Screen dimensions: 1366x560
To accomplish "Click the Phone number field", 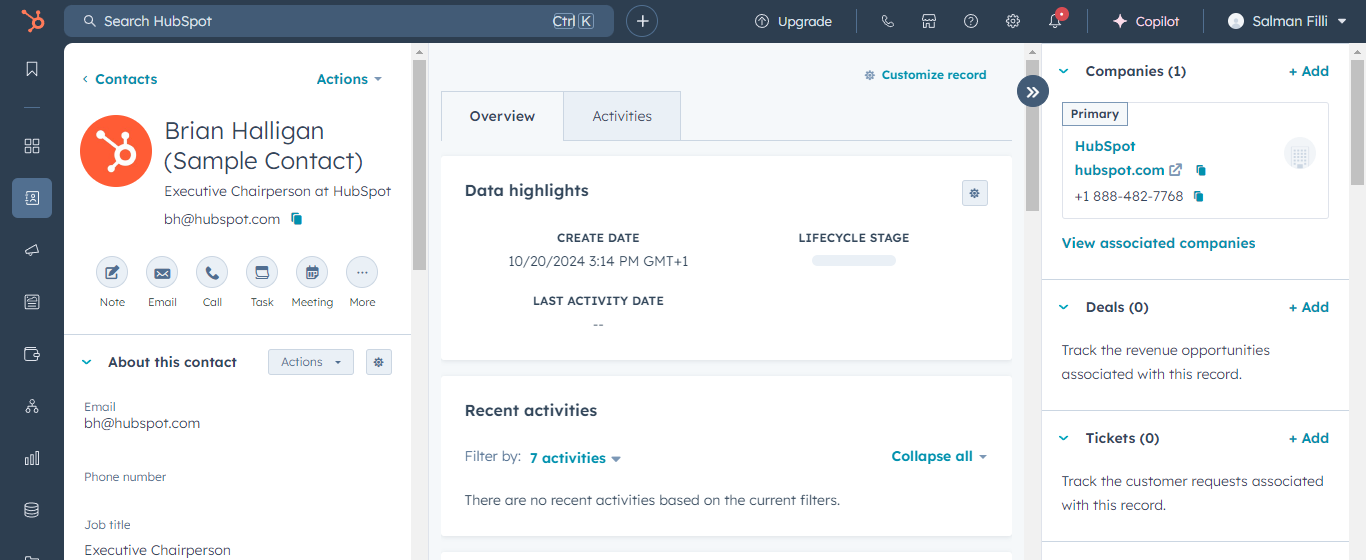I will coord(238,485).
